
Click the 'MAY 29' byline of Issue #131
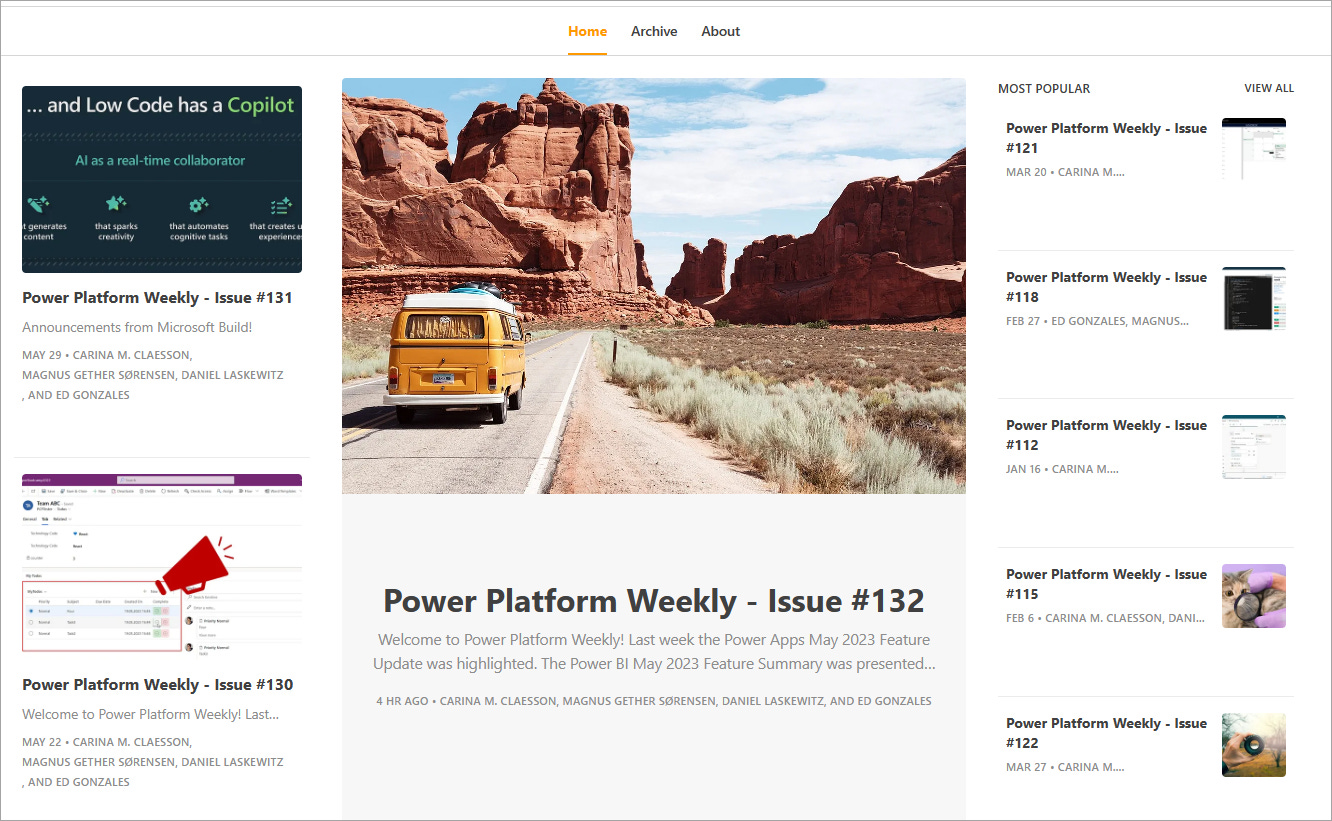(153, 375)
